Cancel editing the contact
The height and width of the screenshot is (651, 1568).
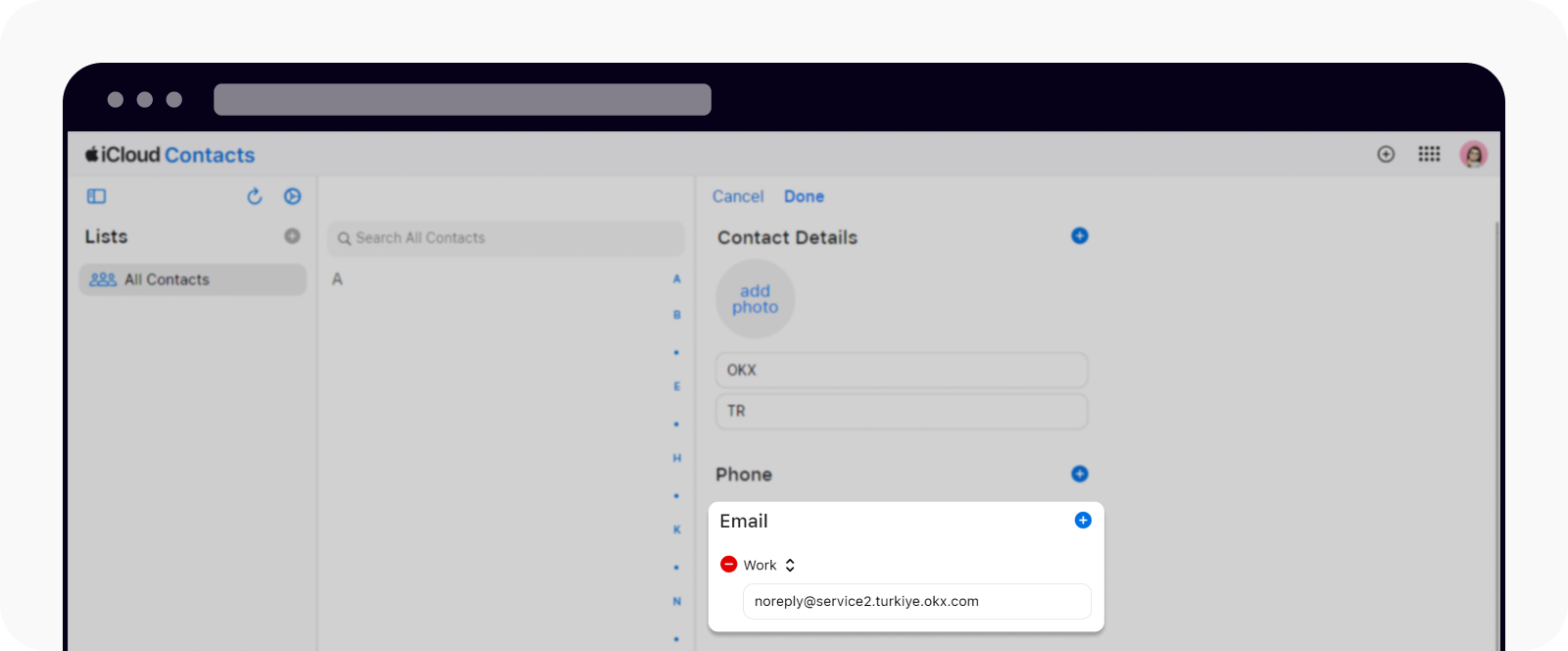pyautogui.click(x=738, y=196)
